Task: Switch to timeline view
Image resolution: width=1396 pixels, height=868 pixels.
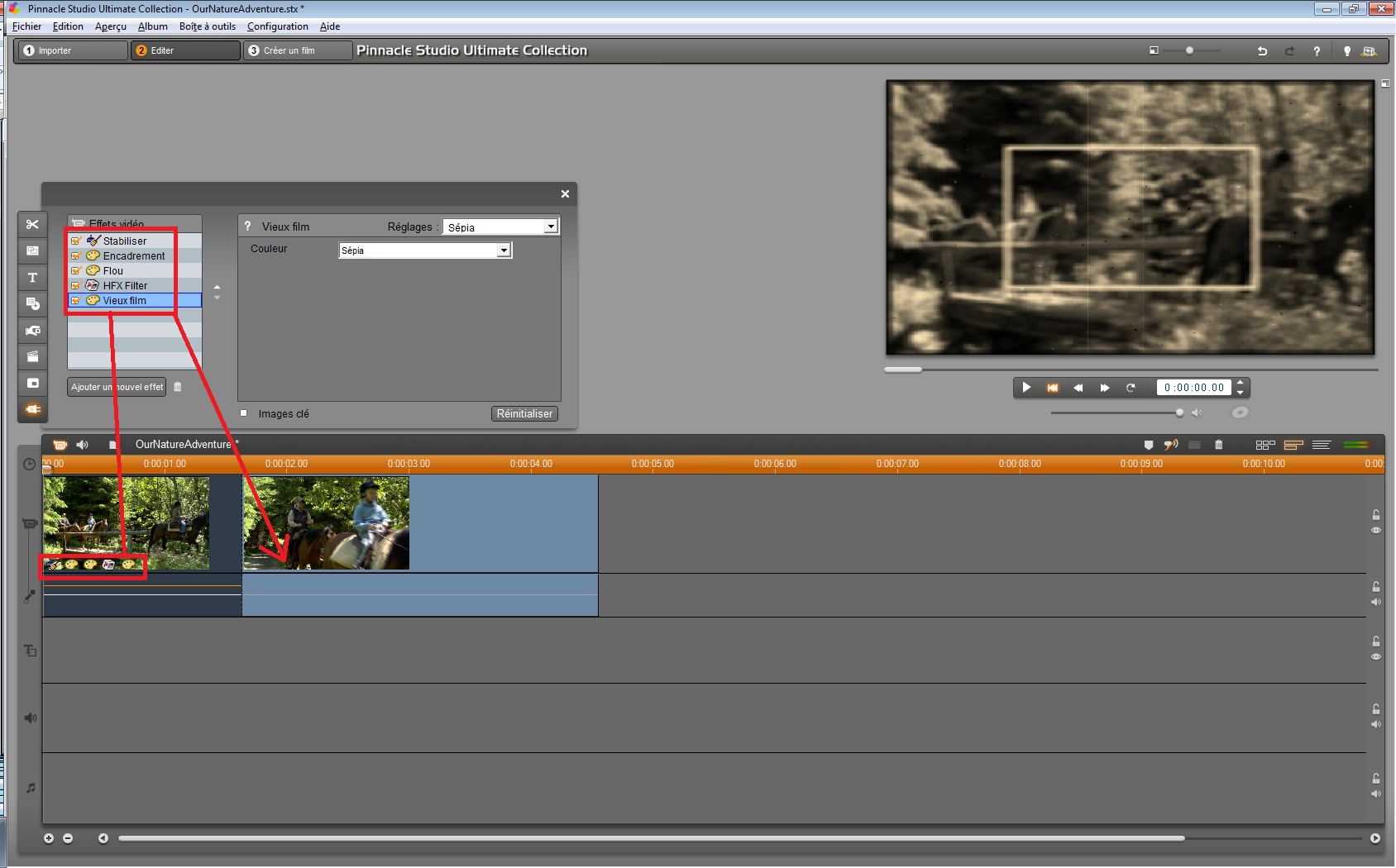Action: click(1293, 445)
